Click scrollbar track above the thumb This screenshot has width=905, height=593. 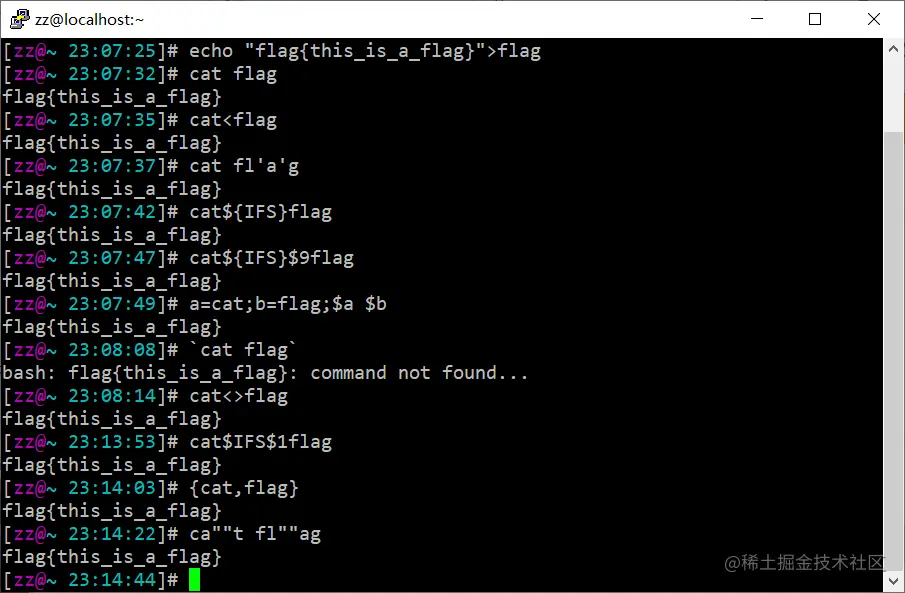[x=894, y=95]
